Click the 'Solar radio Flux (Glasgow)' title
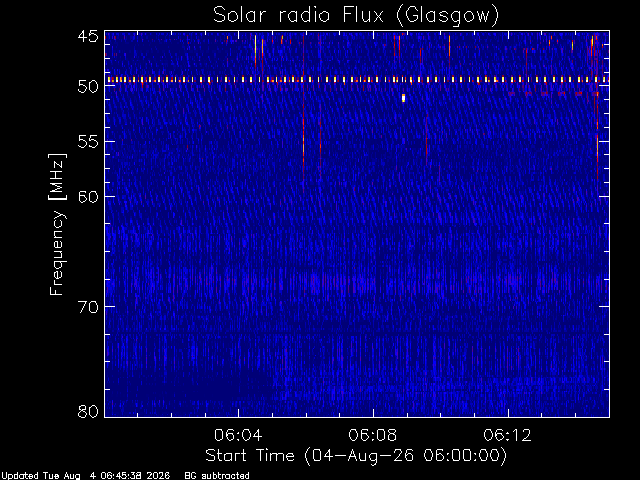The height and width of the screenshot is (480, 640). pos(356,16)
